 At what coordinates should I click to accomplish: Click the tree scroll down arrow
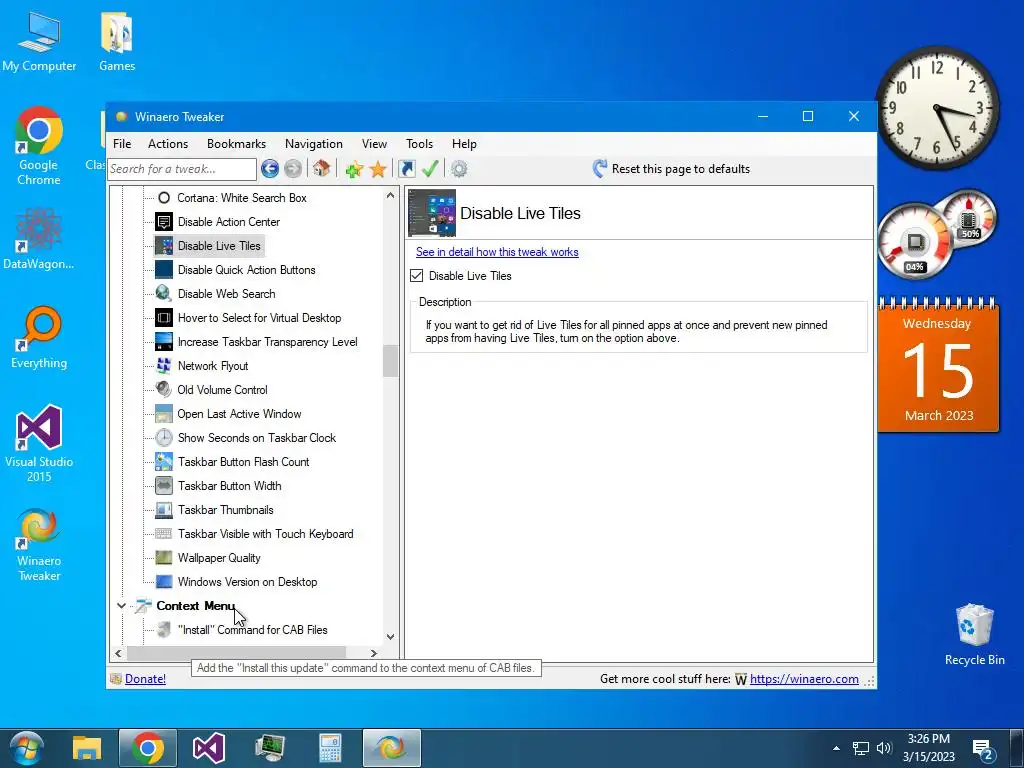[390, 637]
